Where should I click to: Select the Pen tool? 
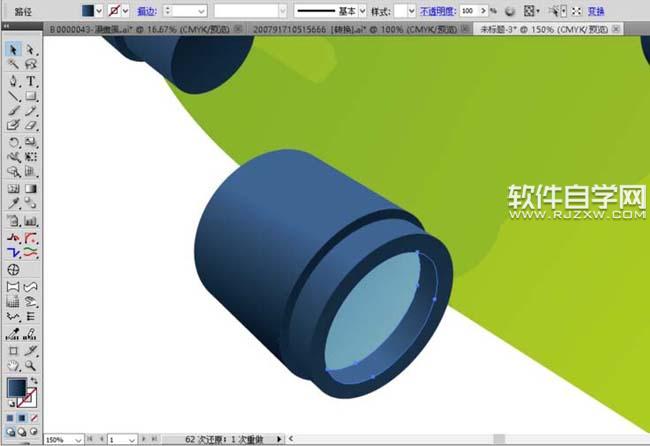pyautogui.click(x=13, y=81)
